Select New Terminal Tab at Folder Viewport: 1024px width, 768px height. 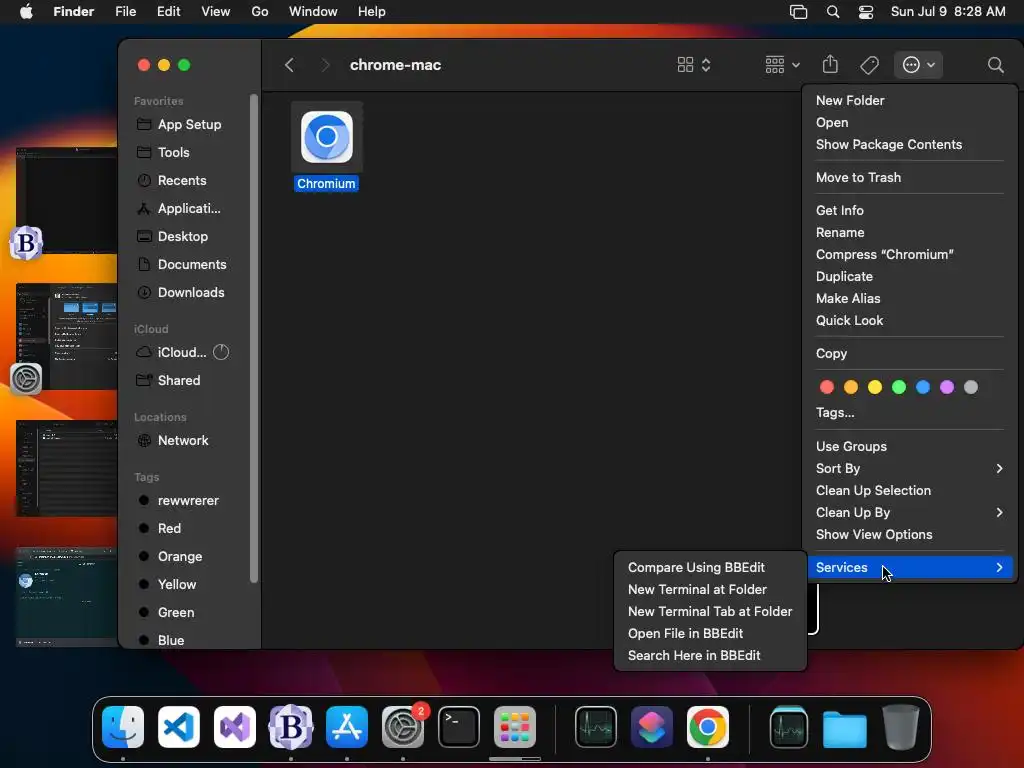tap(711, 612)
